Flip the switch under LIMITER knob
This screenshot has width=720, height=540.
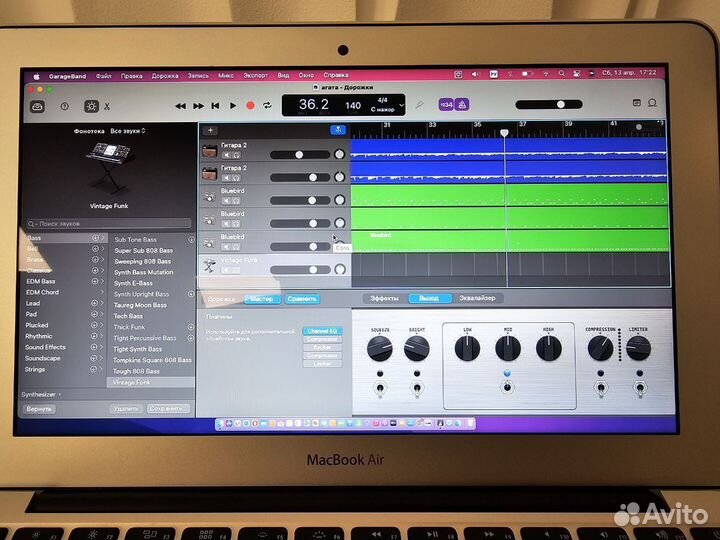coord(639,388)
